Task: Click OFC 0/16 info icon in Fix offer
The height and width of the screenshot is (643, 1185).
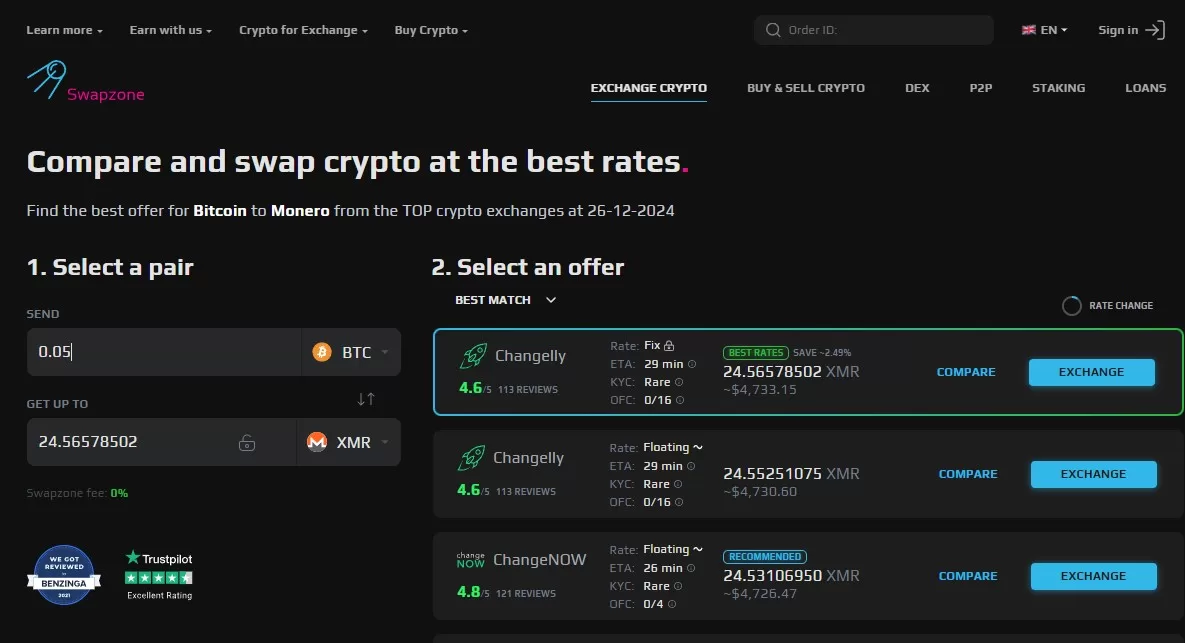Action: point(679,400)
